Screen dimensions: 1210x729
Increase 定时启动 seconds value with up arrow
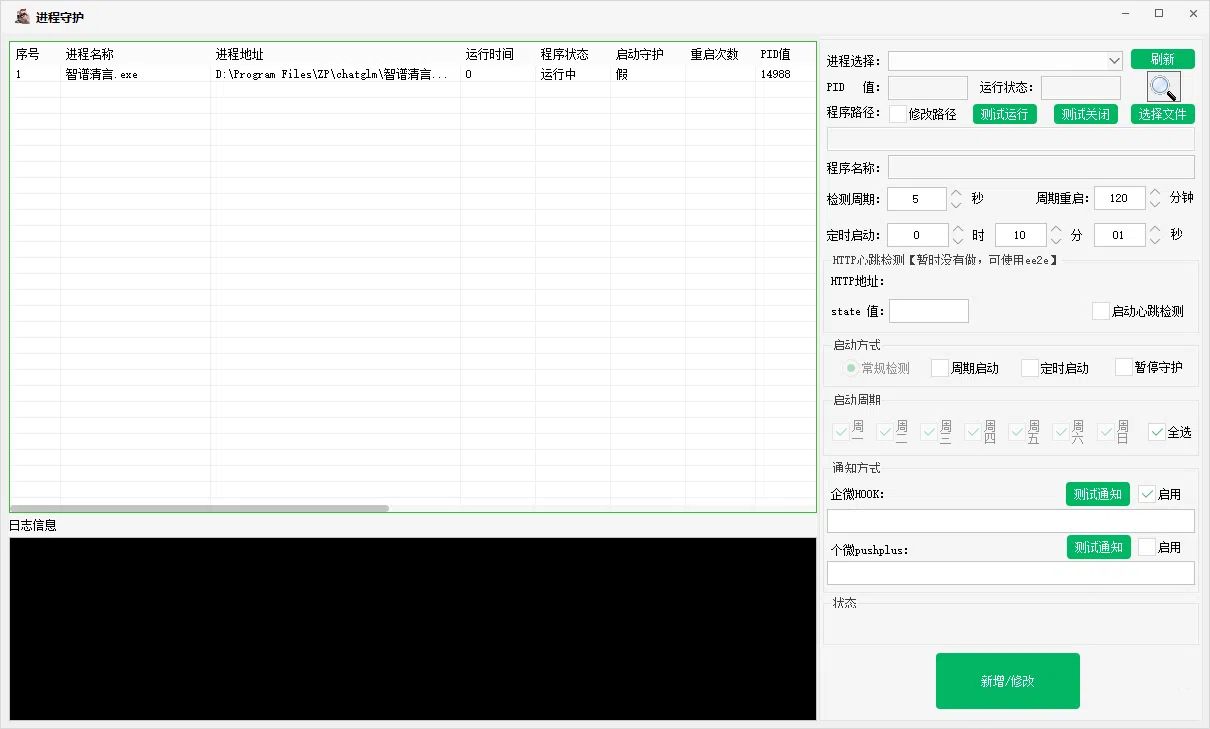[1155, 230]
